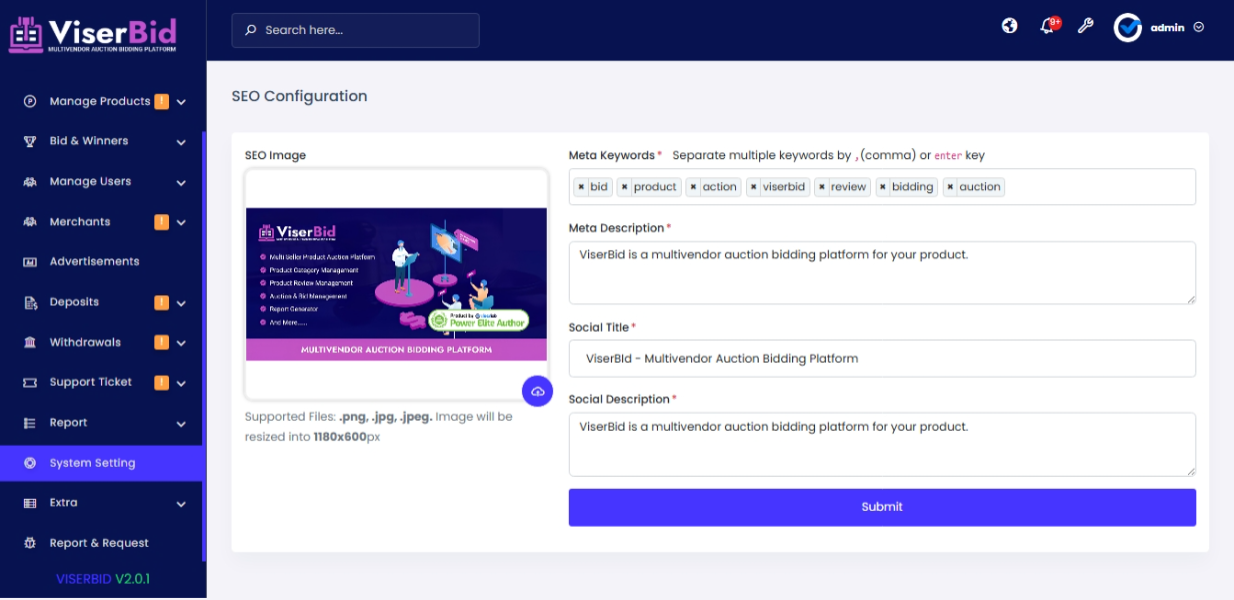Remove the 'viserbid' keyword tag
1234x600 pixels.
753,187
